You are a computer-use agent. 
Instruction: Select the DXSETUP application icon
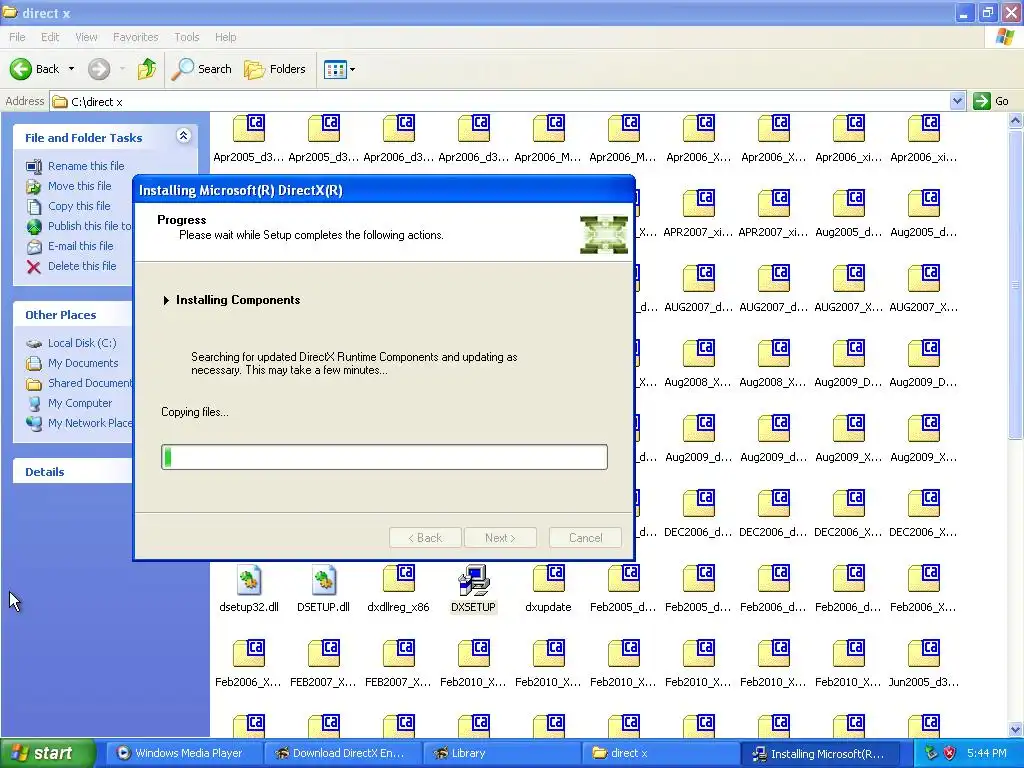[x=473, y=580]
